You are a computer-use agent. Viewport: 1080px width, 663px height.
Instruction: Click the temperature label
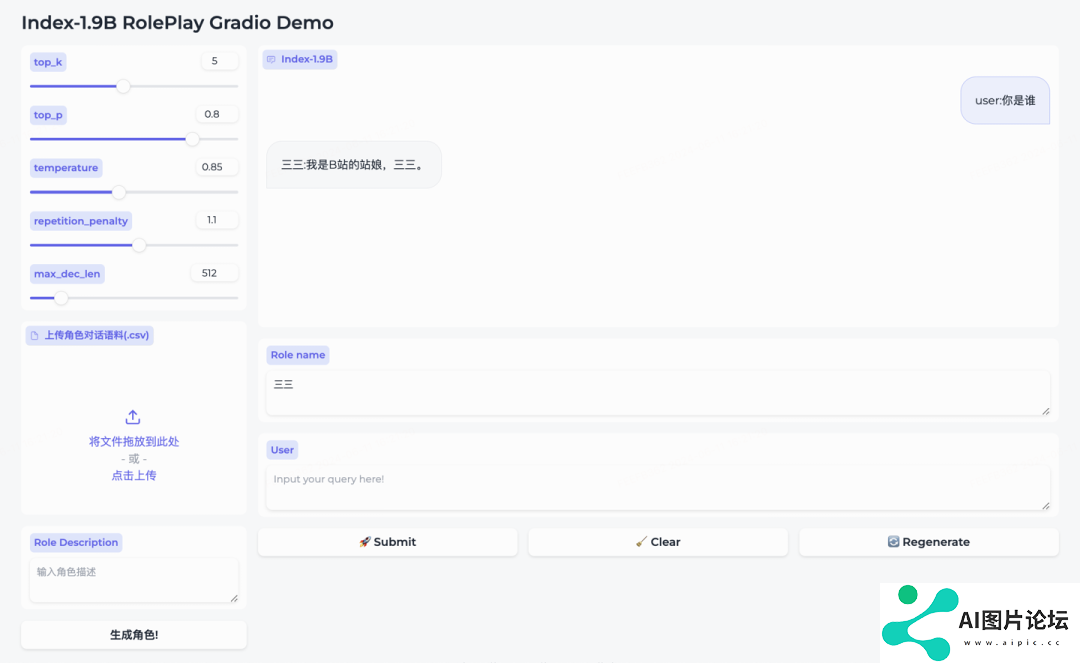pos(65,167)
